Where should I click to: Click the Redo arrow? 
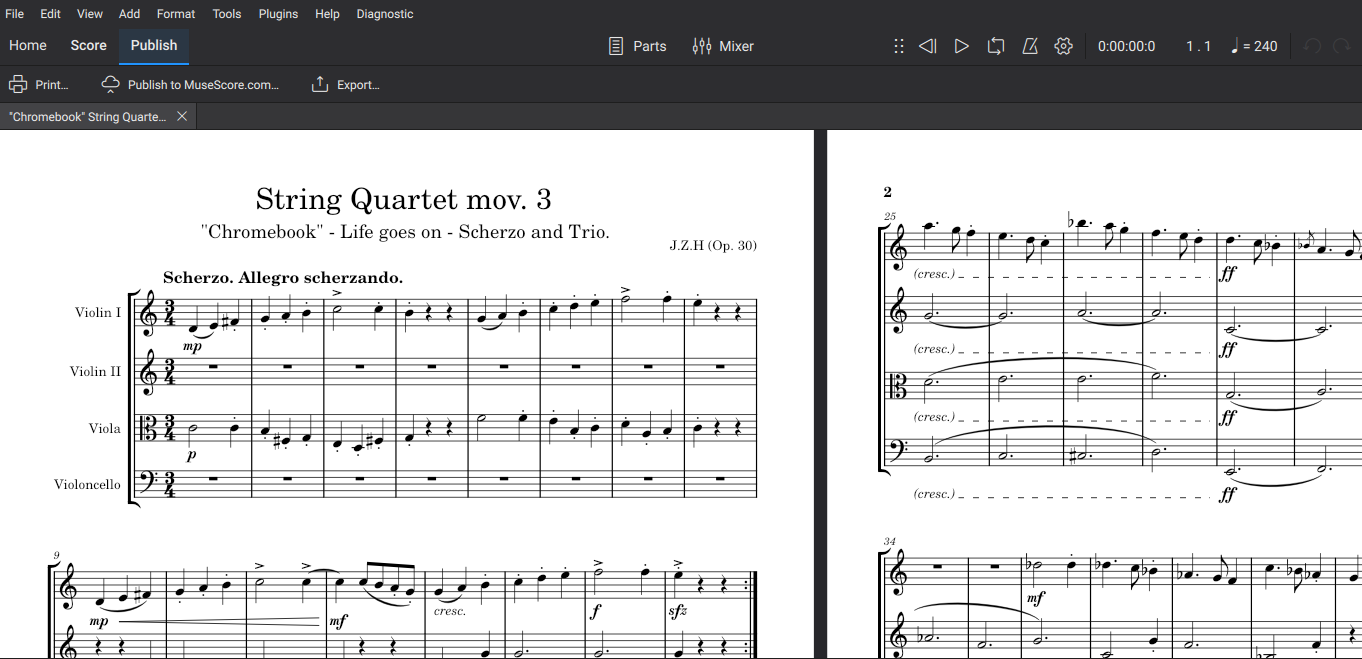click(1341, 46)
